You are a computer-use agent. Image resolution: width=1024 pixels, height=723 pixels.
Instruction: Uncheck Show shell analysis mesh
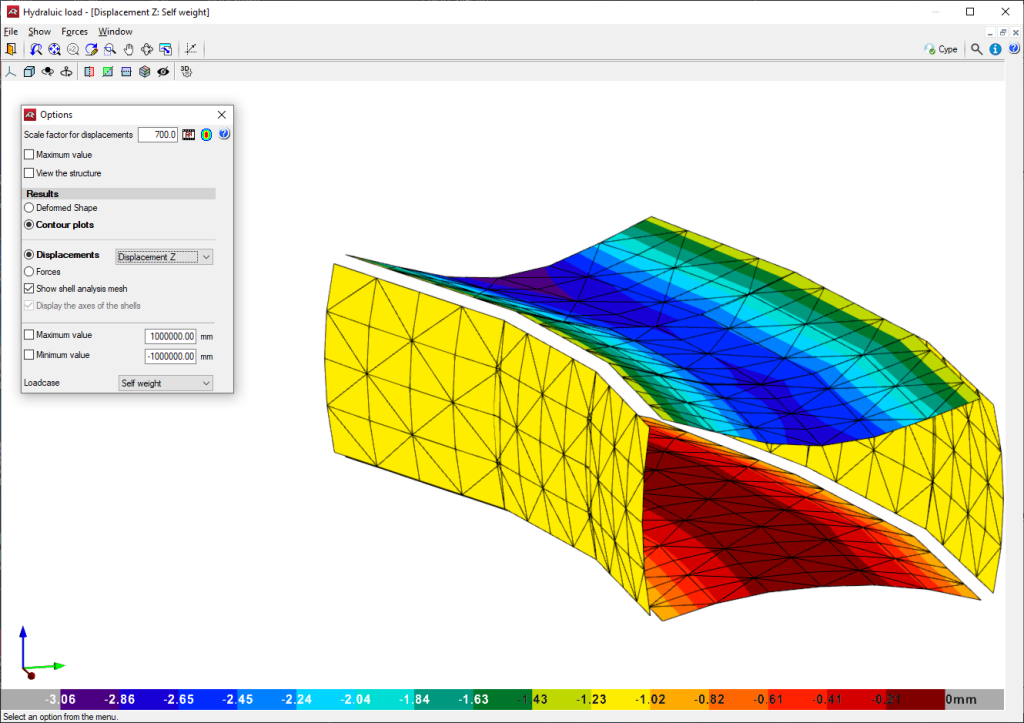[x=29, y=289]
